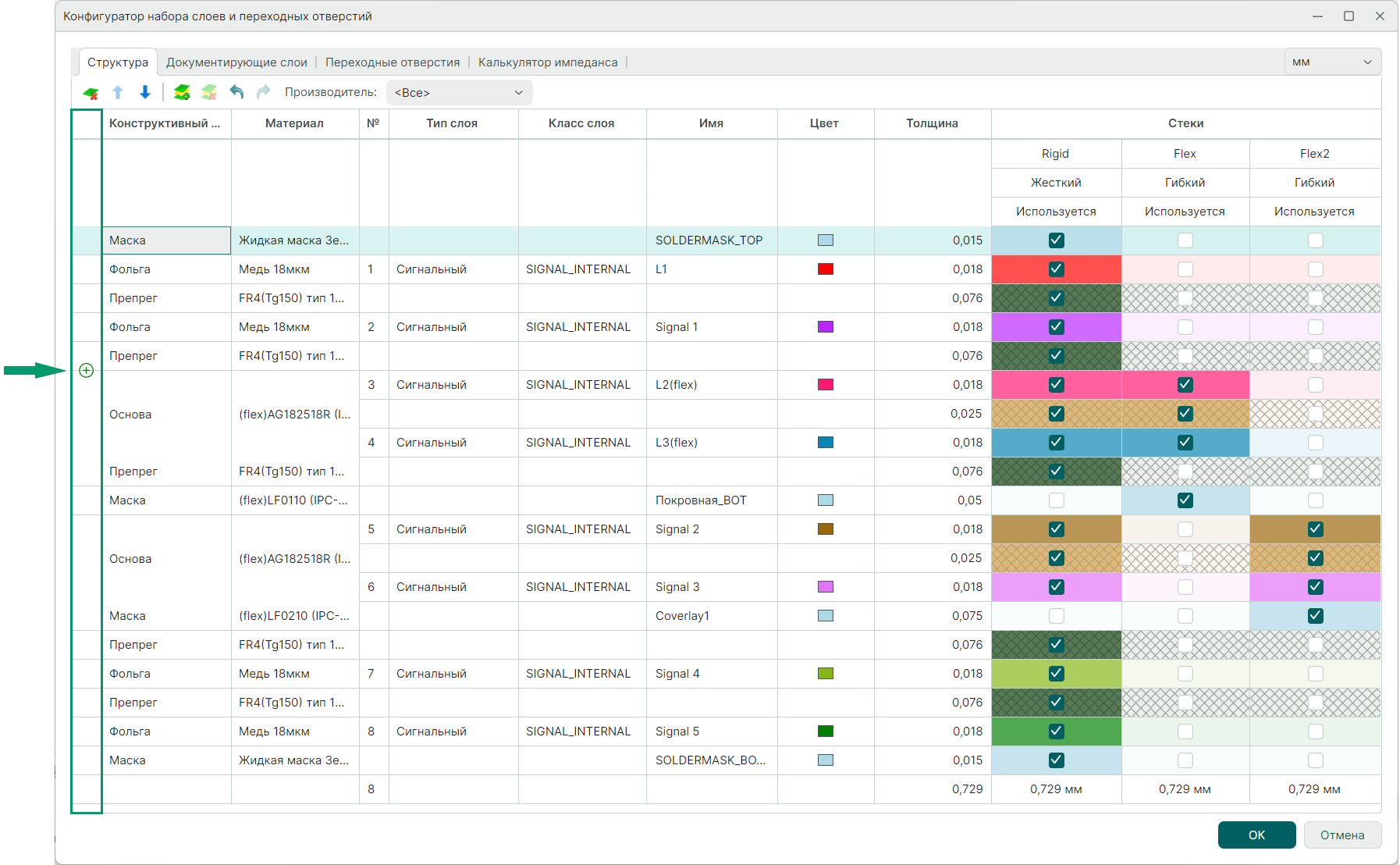Open Калькулятор импеданса tab
The image size is (1400, 865).
click(548, 62)
